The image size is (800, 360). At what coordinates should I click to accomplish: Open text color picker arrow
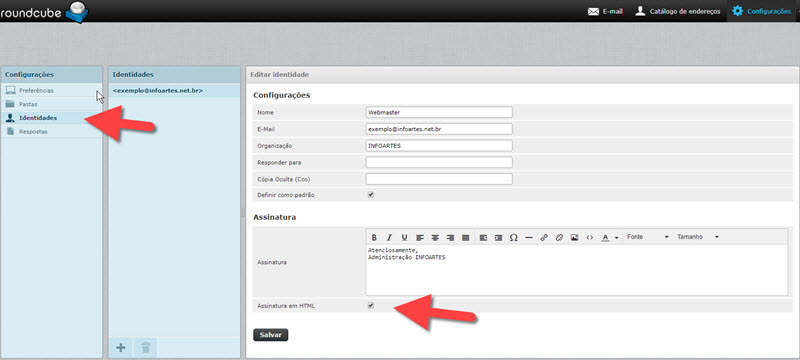click(x=616, y=238)
